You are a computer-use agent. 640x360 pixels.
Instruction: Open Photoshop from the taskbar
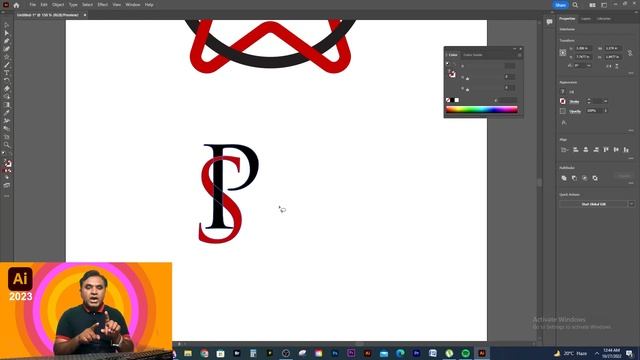click(x=335, y=353)
